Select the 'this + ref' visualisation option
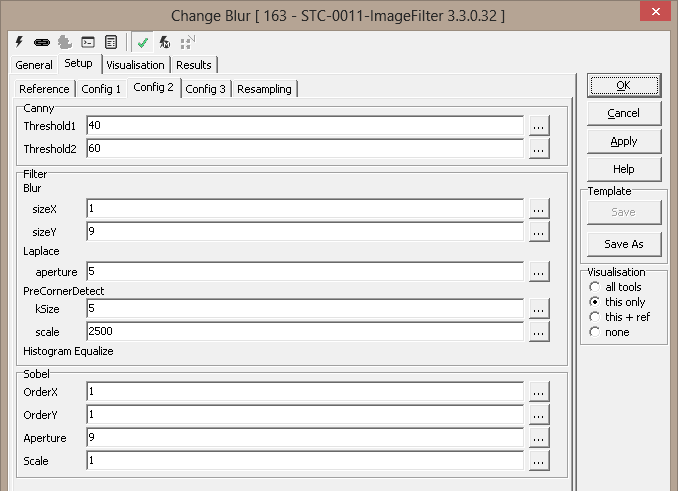Viewport: 678px width, 491px height. 595,317
